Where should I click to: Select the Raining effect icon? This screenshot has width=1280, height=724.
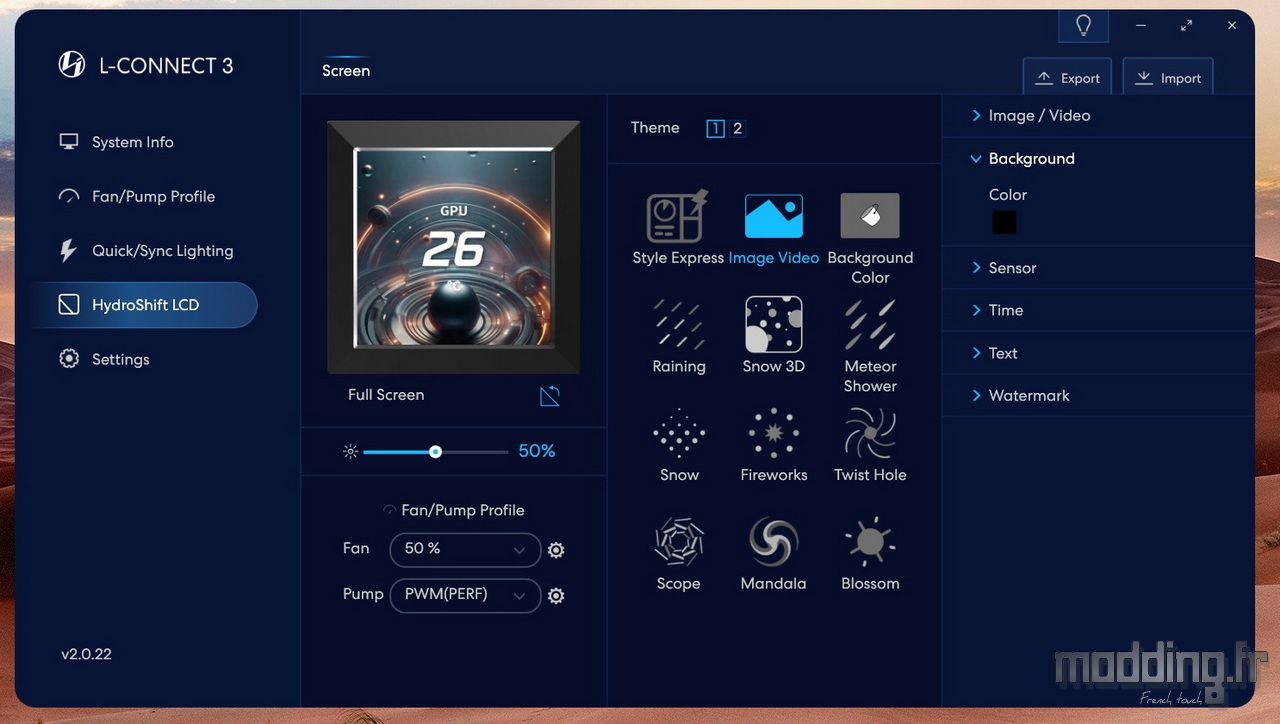coord(679,325)
